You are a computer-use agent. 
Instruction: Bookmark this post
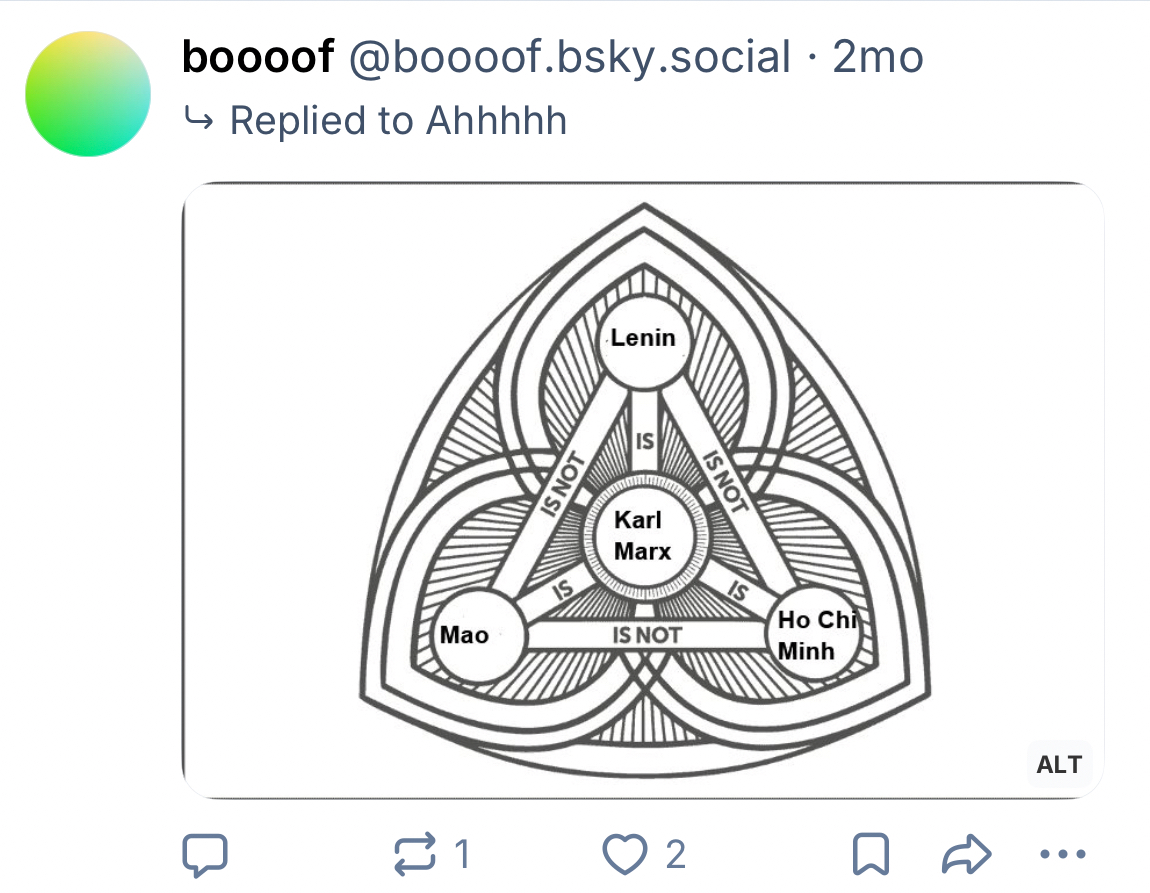pos(870,855)
